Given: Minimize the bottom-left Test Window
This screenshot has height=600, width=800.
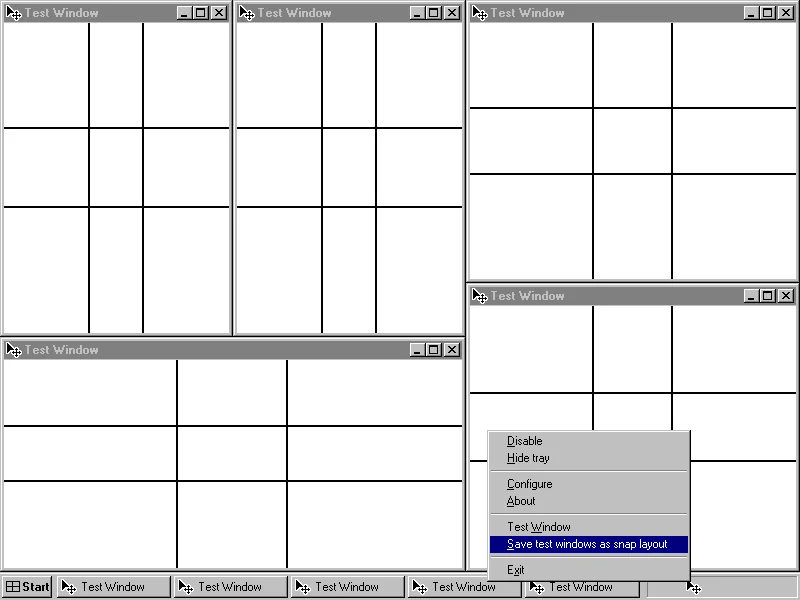Looking at the screenshot, I should click(417, 349).
